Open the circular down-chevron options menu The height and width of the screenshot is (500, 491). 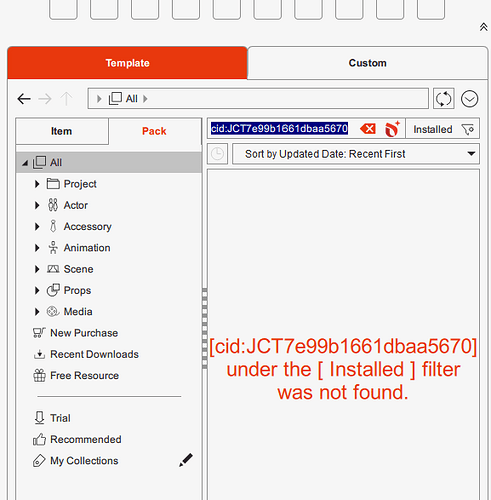point(469,99)
